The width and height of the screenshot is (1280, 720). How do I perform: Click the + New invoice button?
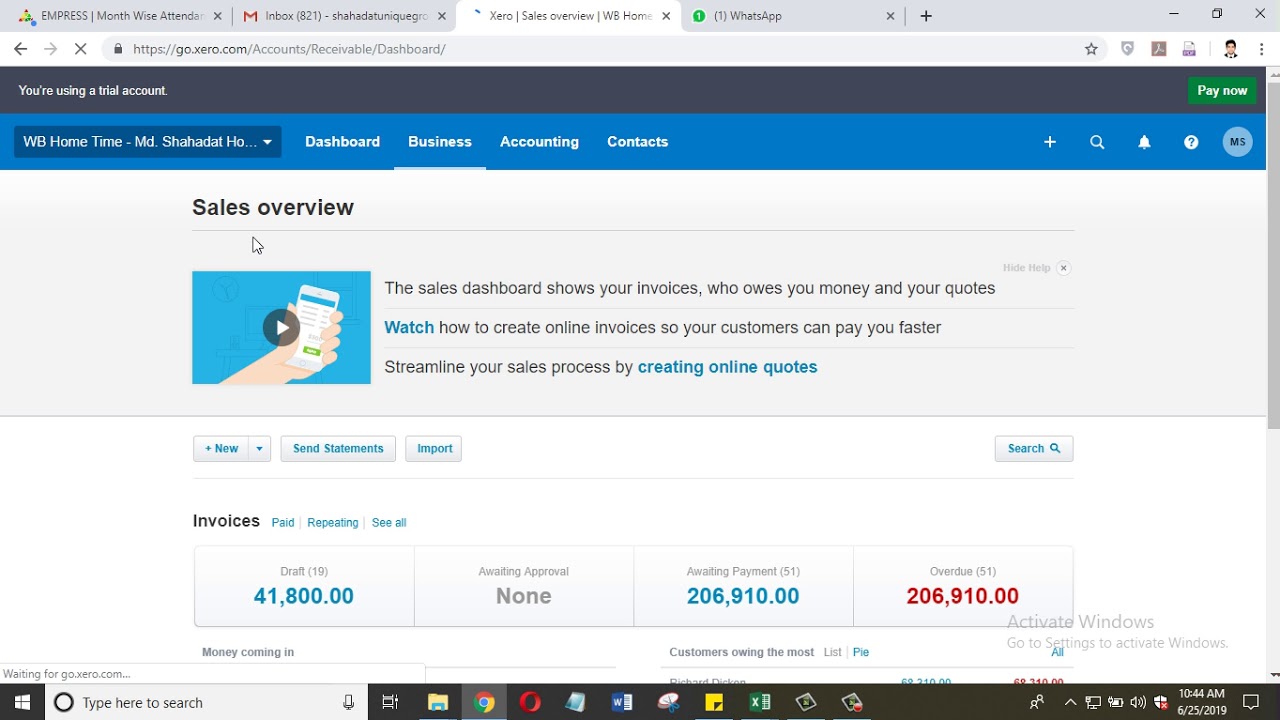(221, 449)
